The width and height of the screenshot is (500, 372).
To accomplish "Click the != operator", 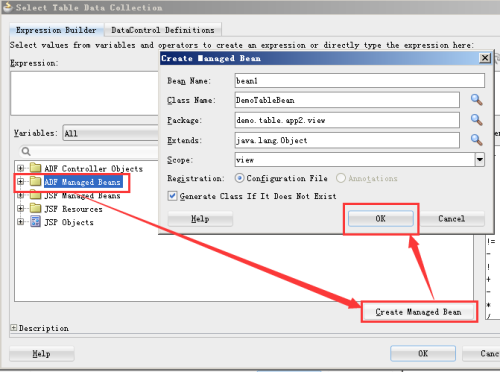I will 491,241.
